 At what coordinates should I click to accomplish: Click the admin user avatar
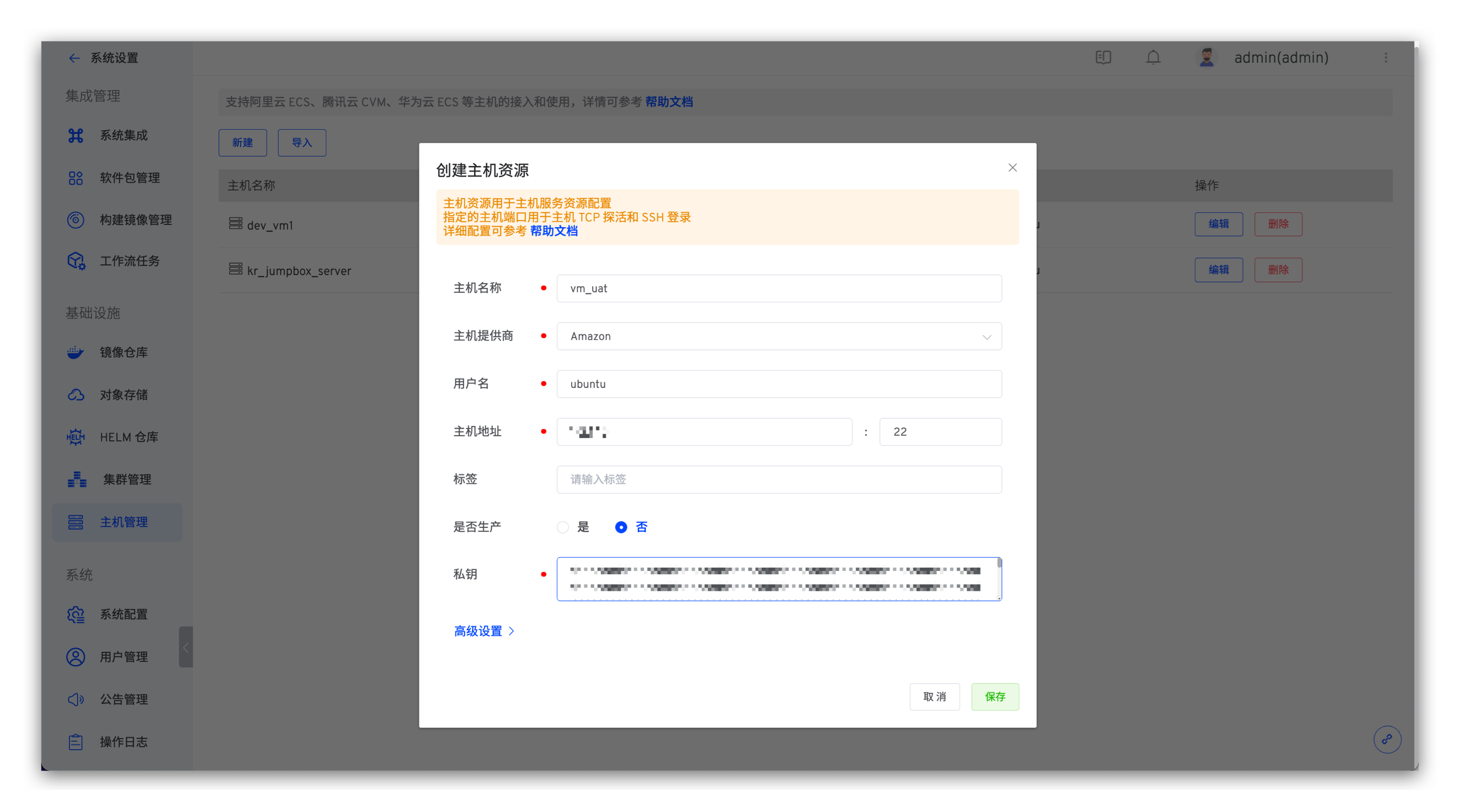[1206, 58]
